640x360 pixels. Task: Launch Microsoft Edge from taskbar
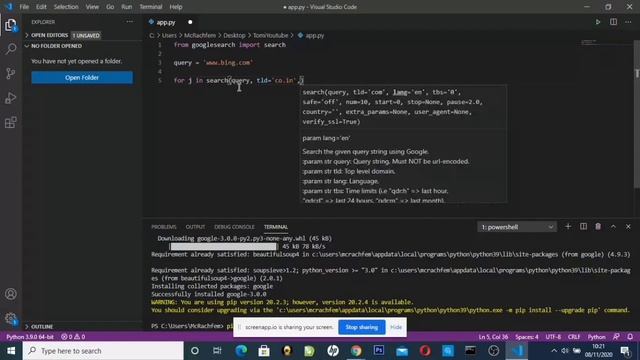(x=241, y=351)
